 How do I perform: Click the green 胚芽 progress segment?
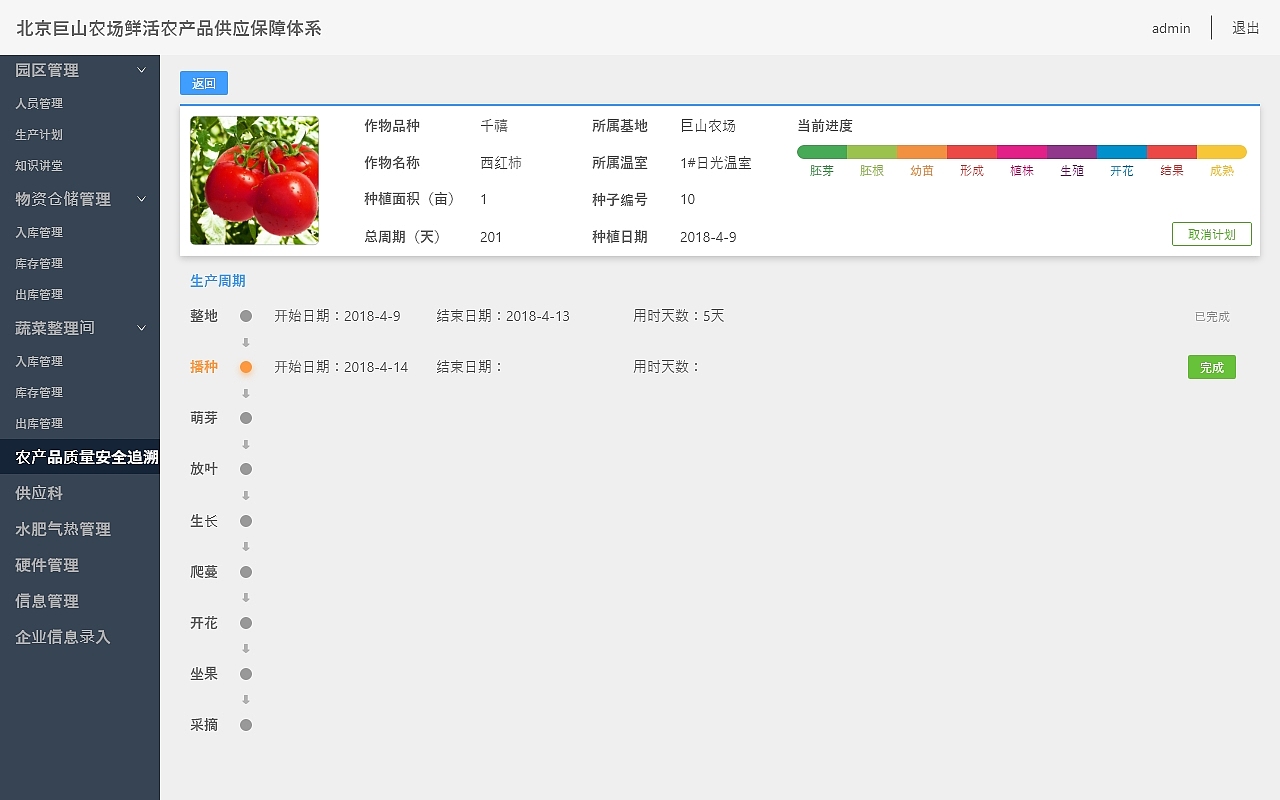coord(822,152)
